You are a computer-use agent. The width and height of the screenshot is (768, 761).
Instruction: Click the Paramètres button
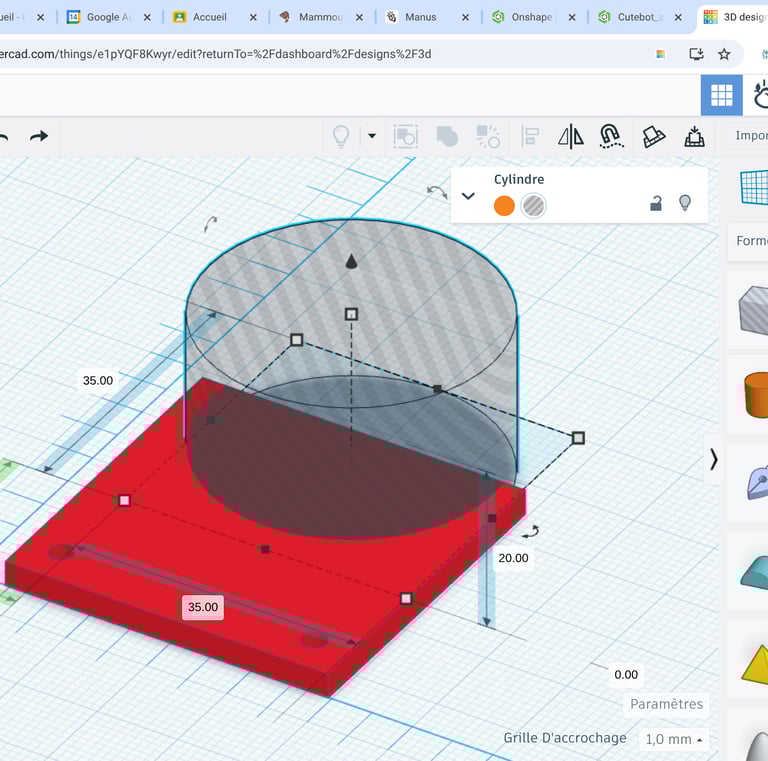click(x=666, y=704)
